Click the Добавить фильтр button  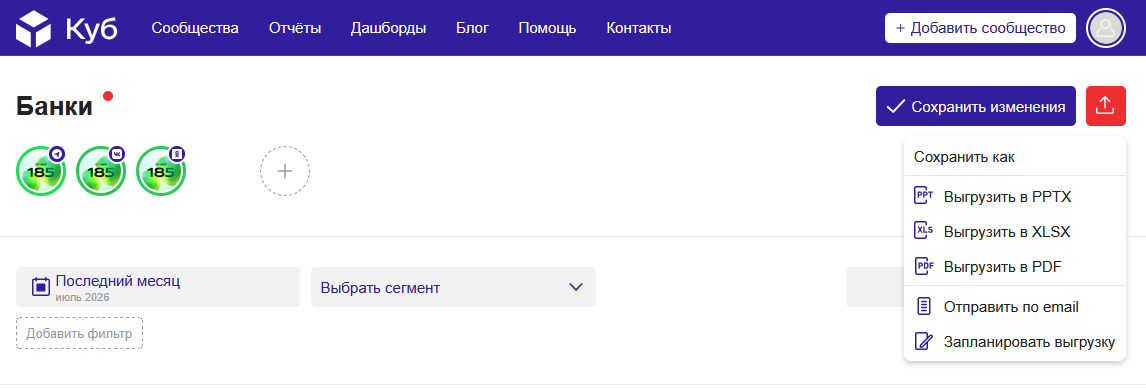point(80,333)
